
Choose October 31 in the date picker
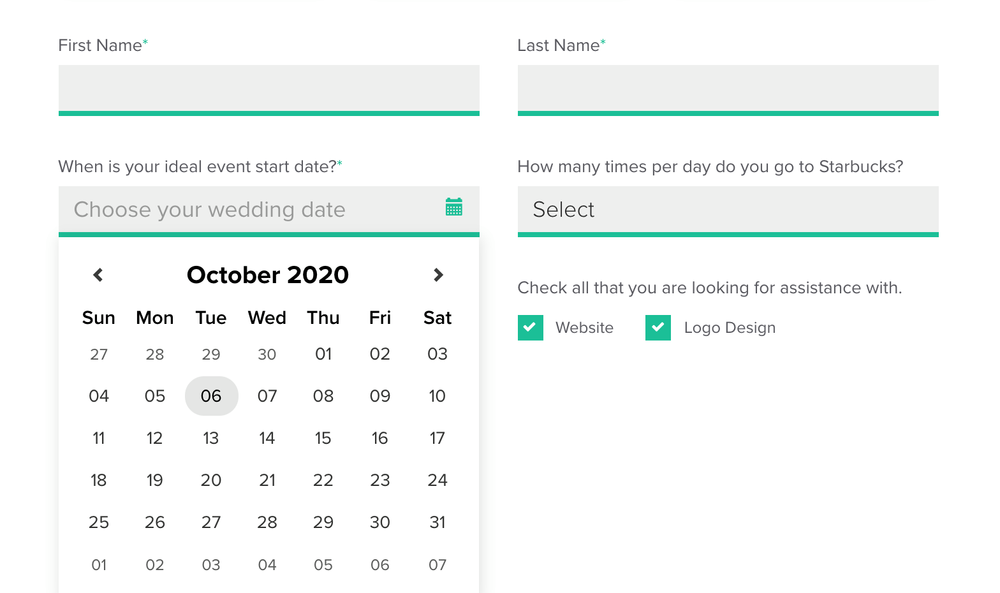coord(437,522)
